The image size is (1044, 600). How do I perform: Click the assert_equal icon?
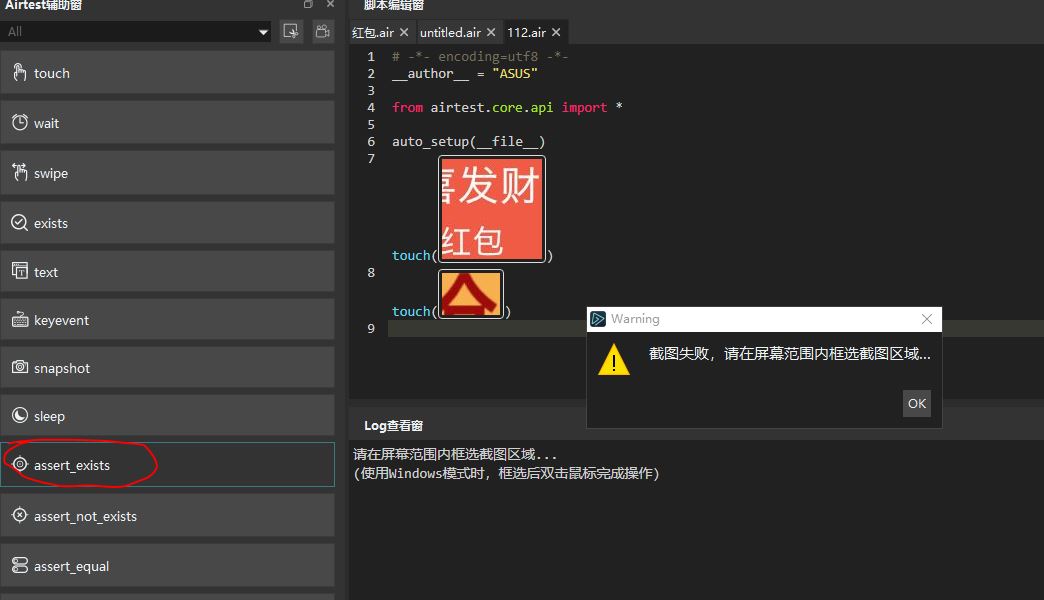tap(20, 565)
